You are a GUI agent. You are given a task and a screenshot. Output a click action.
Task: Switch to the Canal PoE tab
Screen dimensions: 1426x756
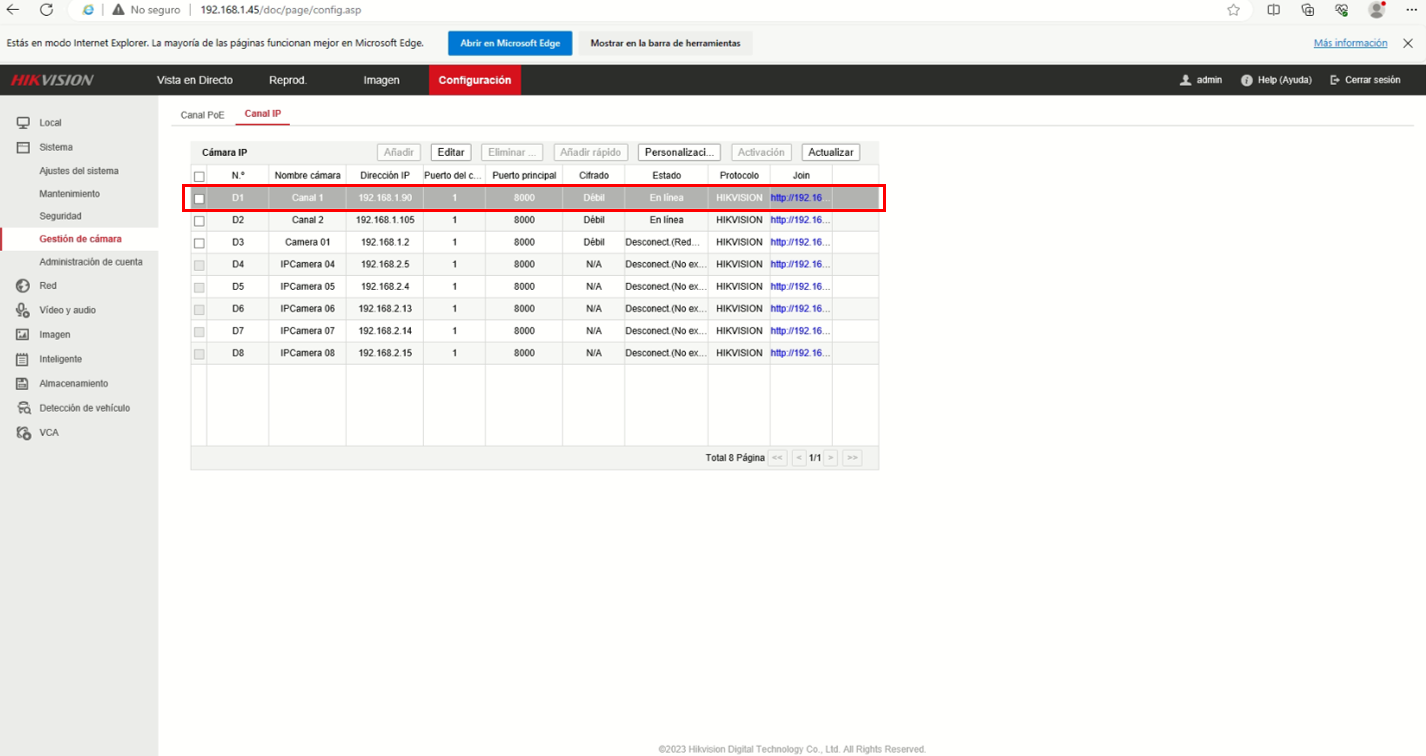click(202, 114)
